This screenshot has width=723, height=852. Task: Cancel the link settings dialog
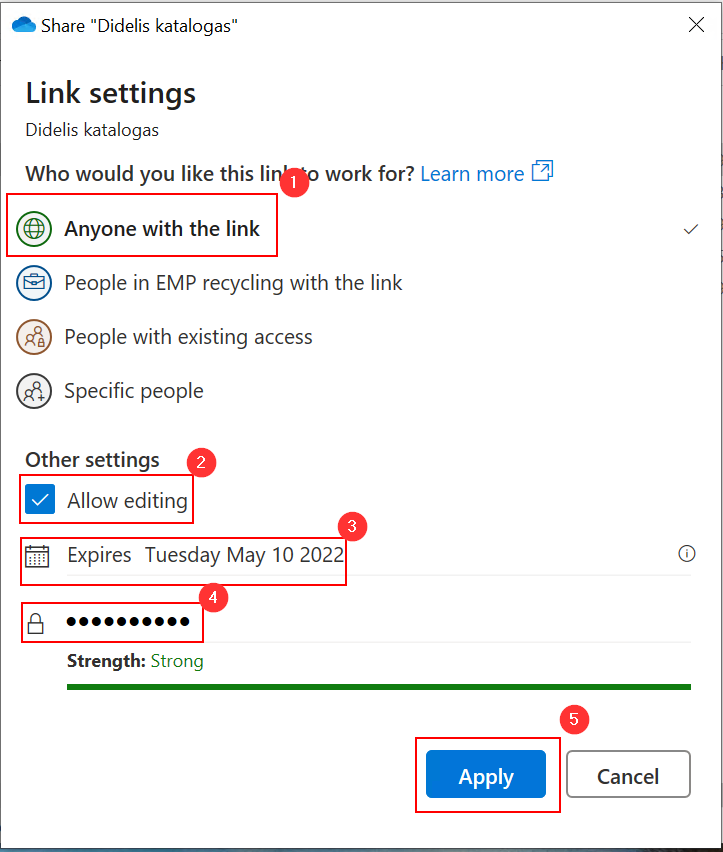click(628, 776)
